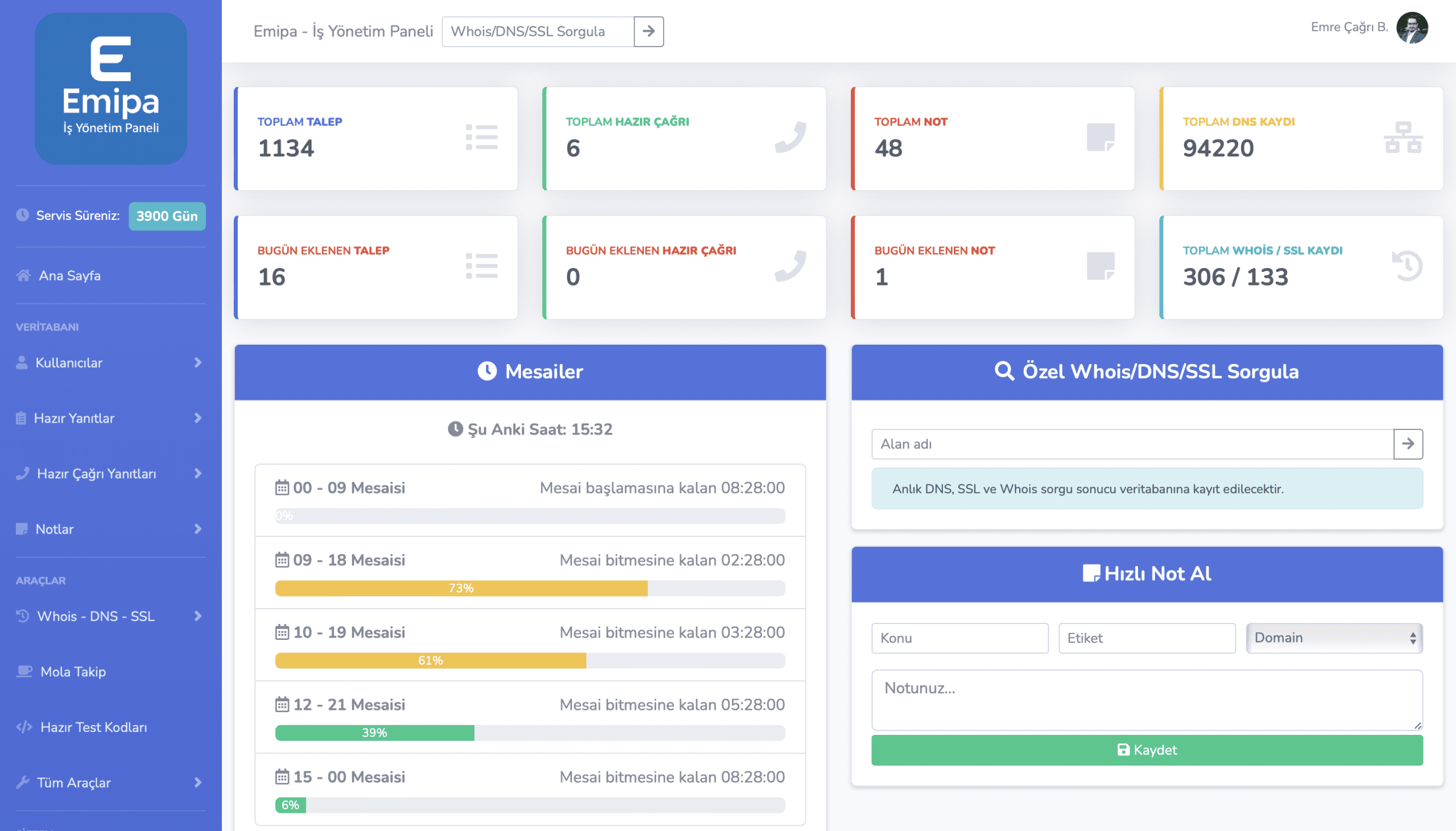
Task: Open the Domain category dropdown
Action: click(x=1333, y=638)
